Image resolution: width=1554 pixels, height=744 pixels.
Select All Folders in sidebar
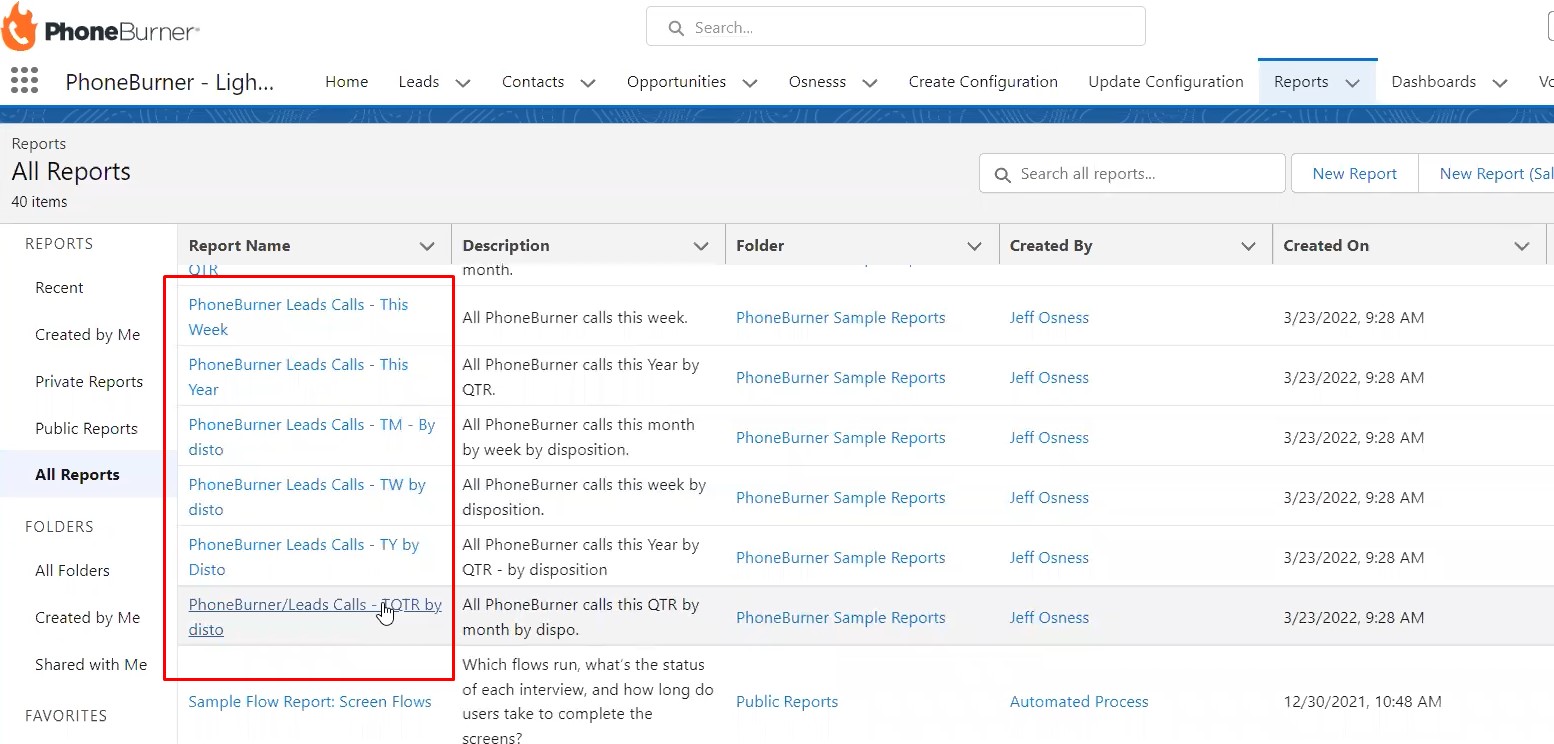(x=72, y=571)
